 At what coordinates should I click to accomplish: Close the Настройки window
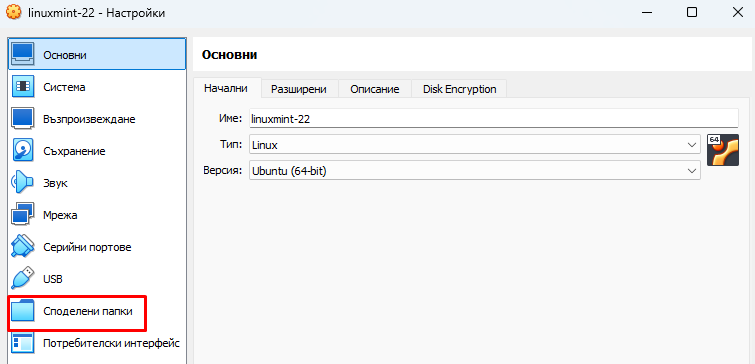pos(737,13)
